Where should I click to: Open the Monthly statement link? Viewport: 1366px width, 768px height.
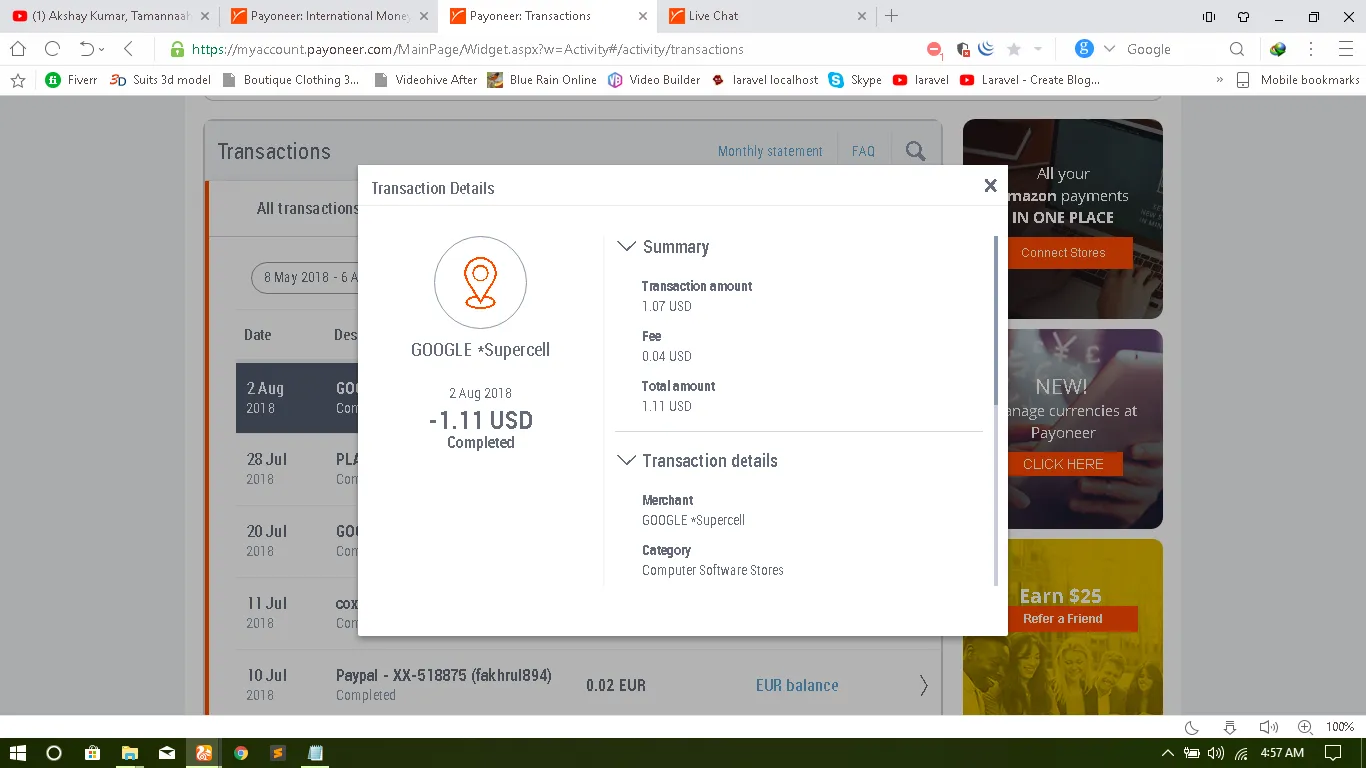pyautogui.click(x=770, y=151)
